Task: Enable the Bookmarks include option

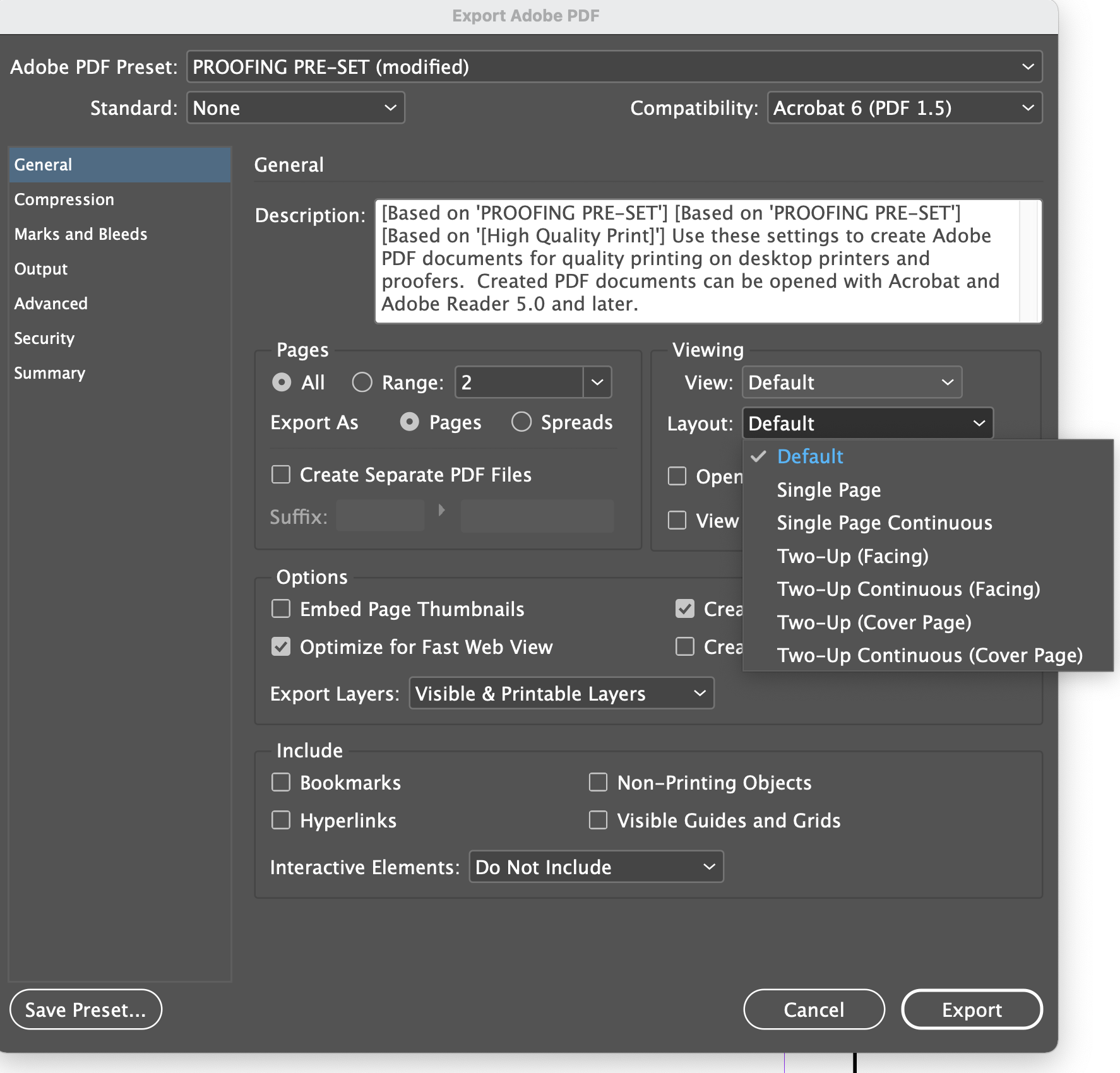Action: tap(281, 782)
